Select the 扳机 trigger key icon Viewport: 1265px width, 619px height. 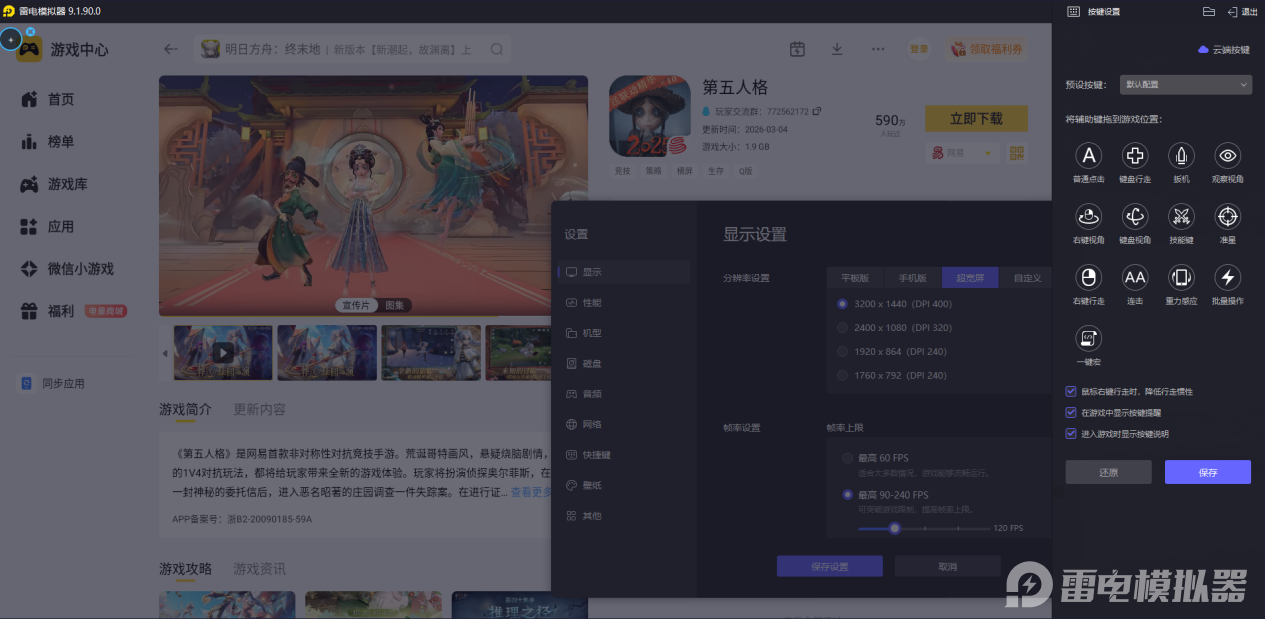click(x=1181, y=156)
